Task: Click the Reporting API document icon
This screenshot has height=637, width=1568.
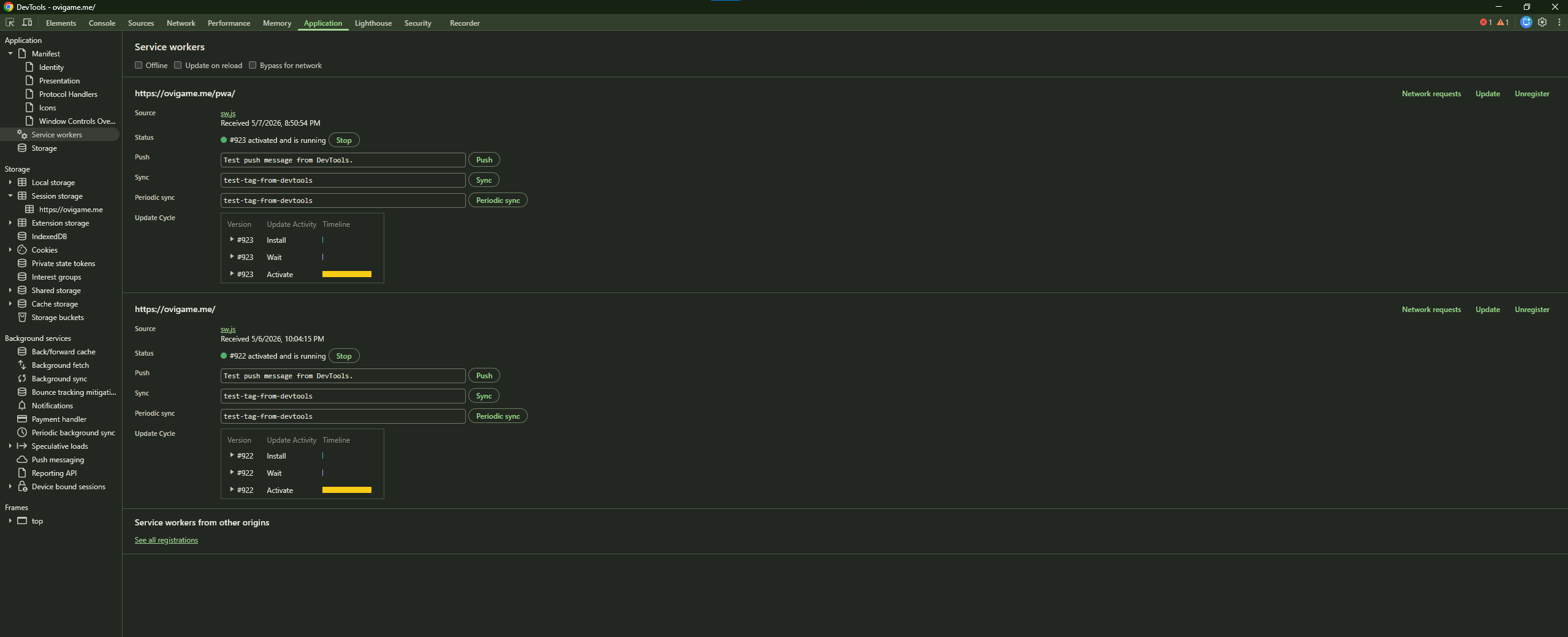Action: (x=22, y=473)
